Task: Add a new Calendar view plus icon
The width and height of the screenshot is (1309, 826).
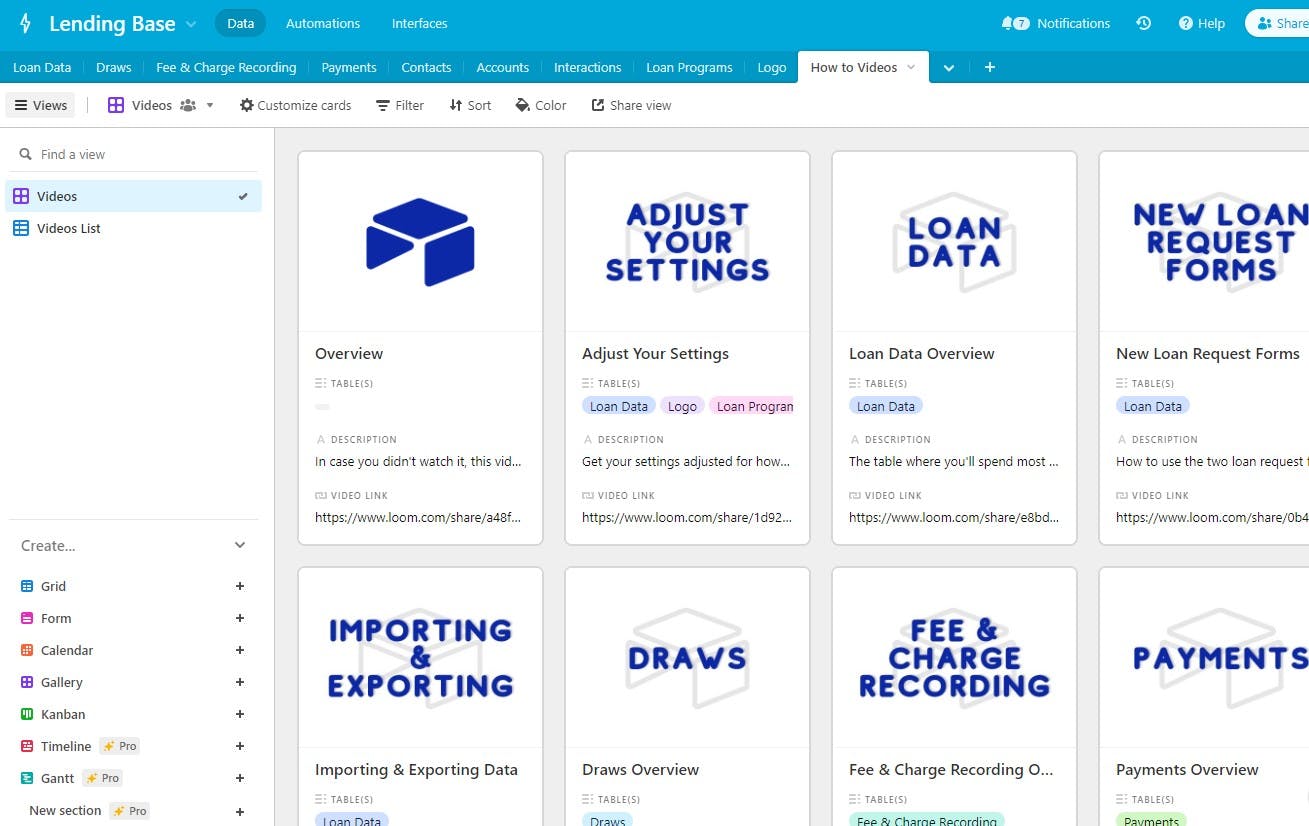Action: click(240, 650)
